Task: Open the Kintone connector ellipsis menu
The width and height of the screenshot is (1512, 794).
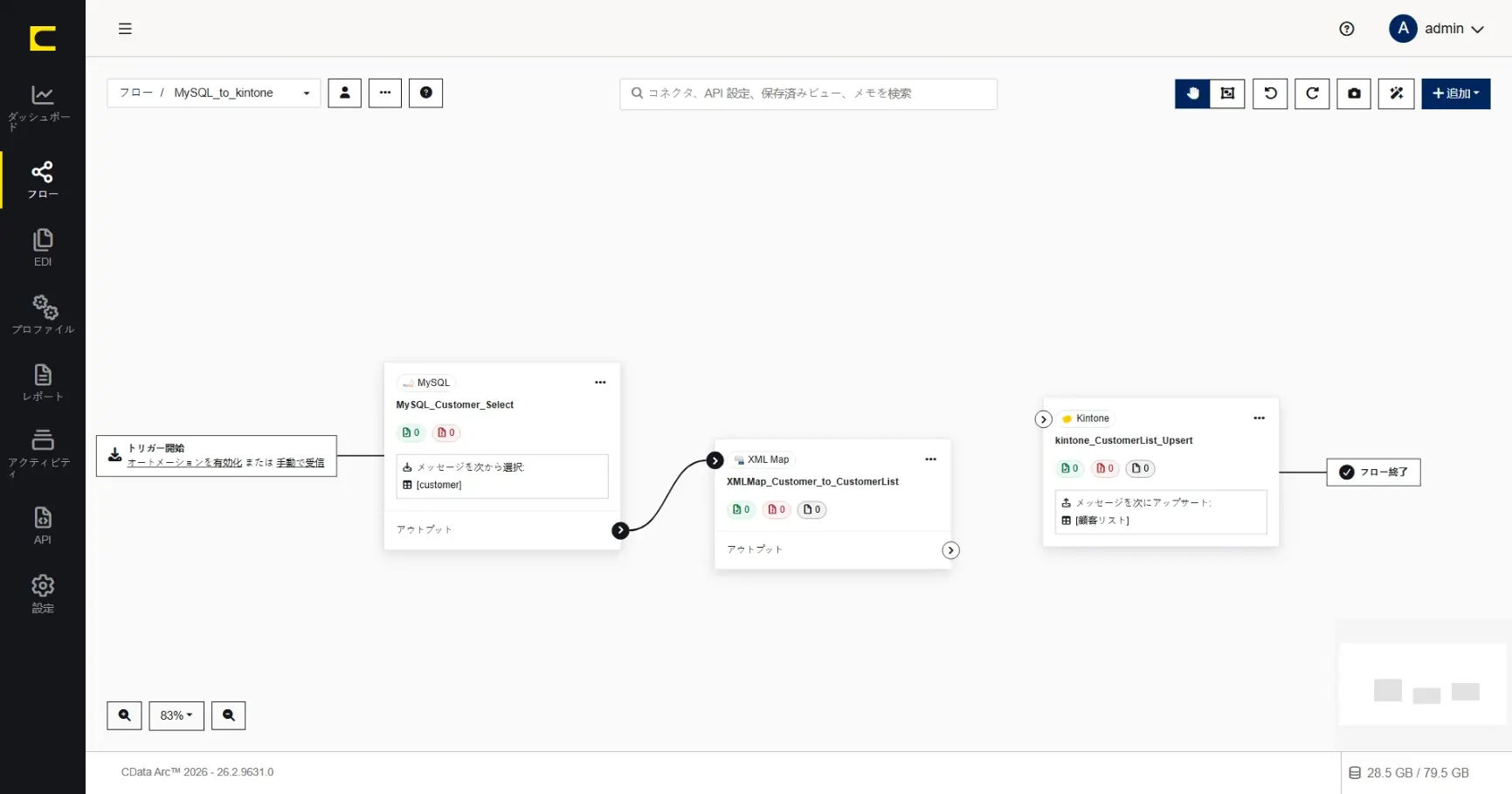Action: [x=1260, y=418]
